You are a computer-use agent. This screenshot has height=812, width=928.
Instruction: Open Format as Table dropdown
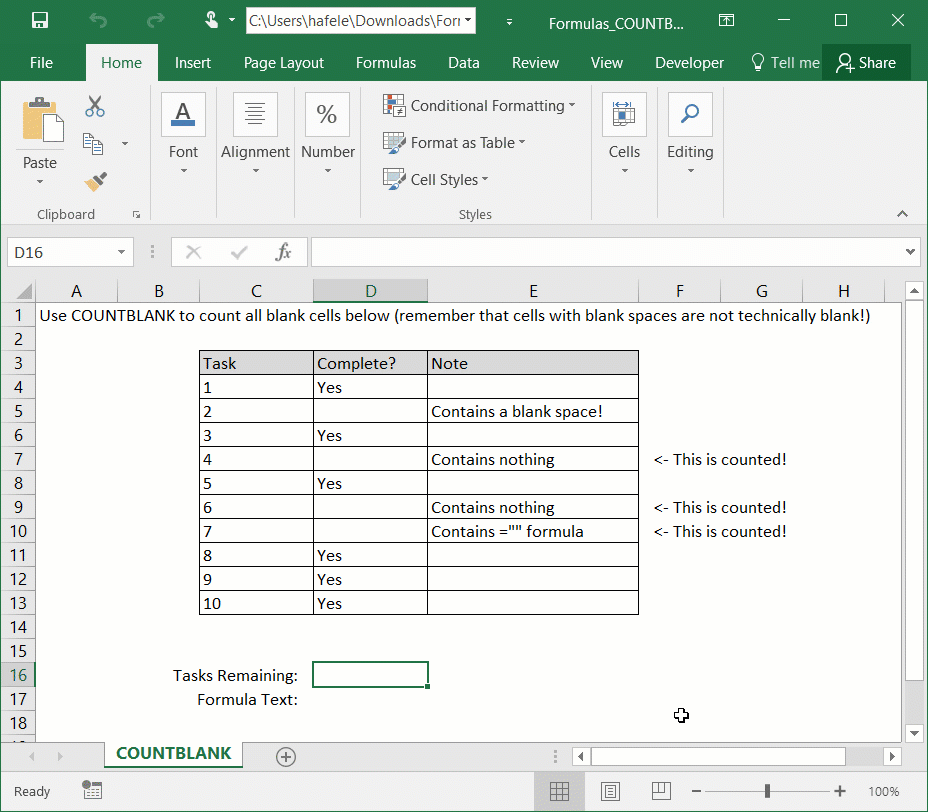pos(454,143)
